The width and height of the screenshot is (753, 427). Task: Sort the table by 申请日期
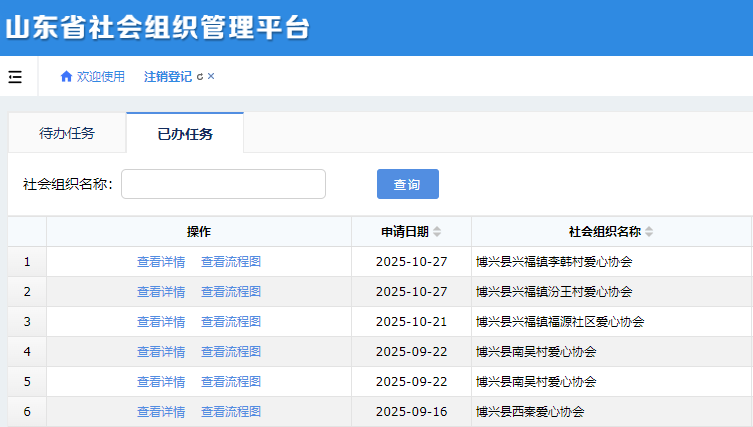coord(437,232)
